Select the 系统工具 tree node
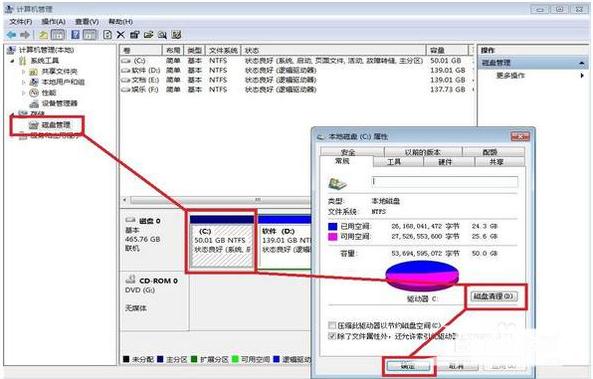This screenshot has width=593, height=379. pos(45,61)
